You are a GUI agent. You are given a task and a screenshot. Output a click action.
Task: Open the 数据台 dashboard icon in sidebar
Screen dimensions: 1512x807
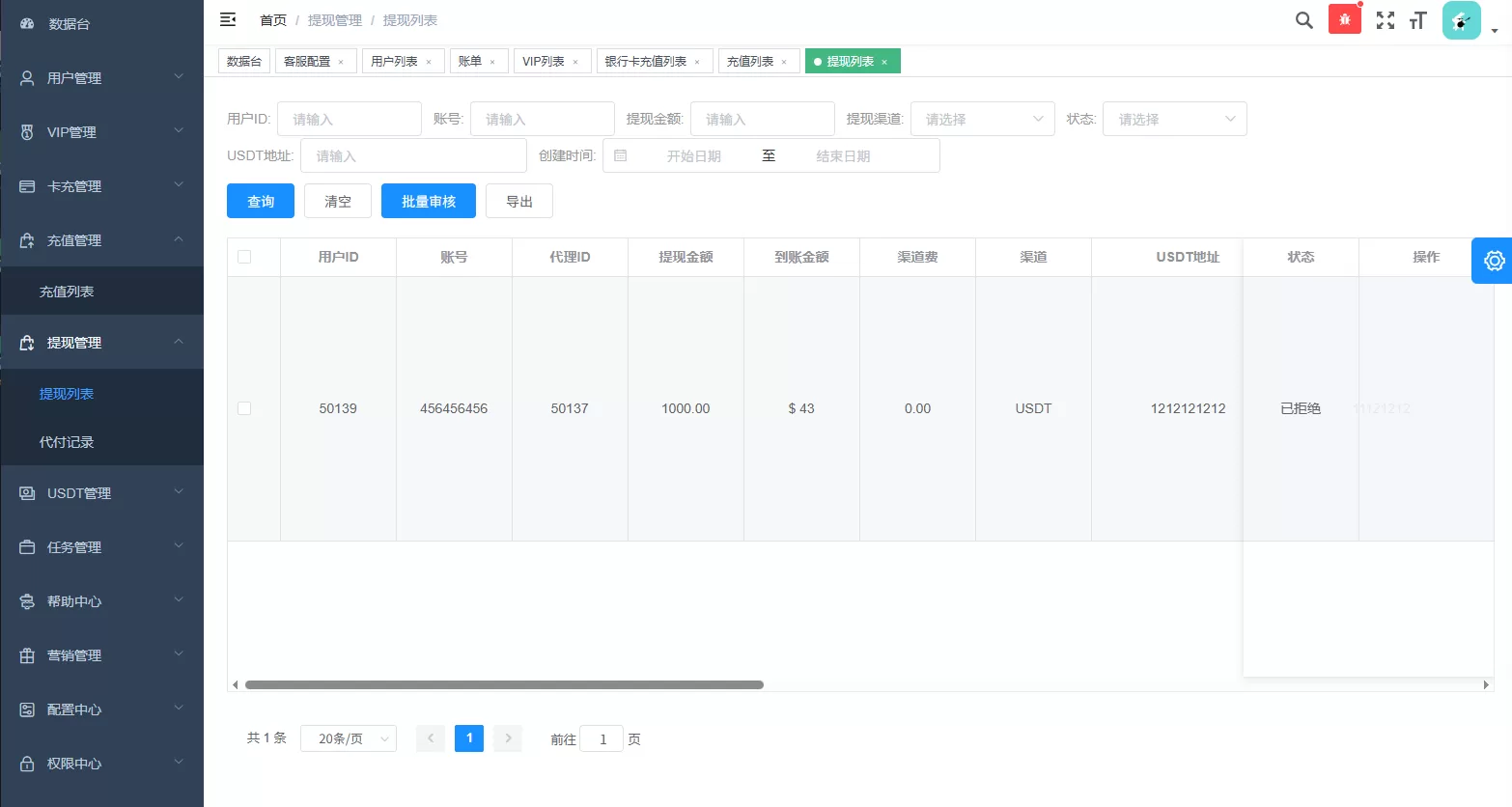tap(26, 24)
